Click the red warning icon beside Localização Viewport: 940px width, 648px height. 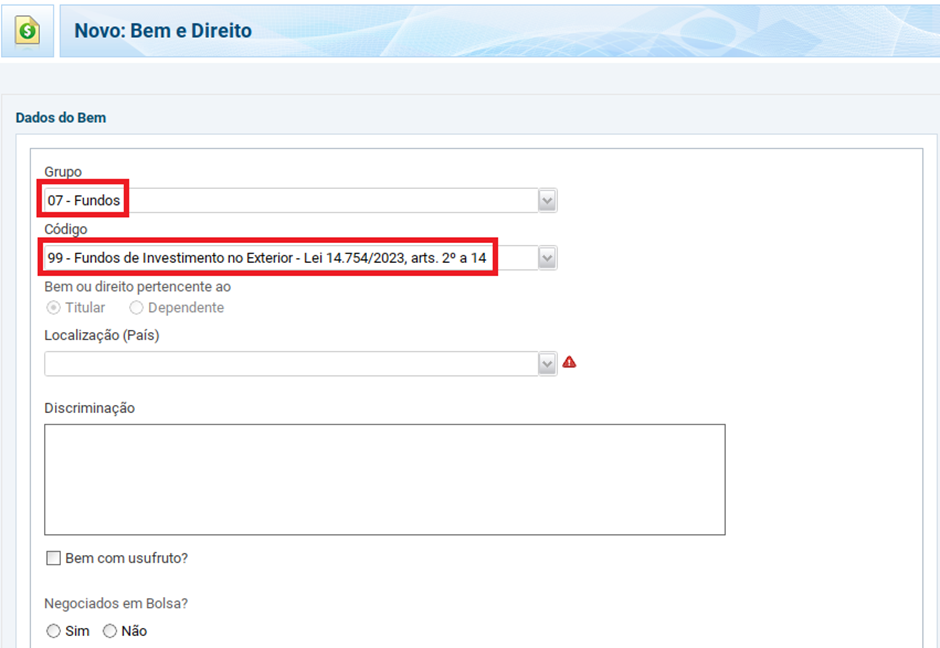coord(569,362)
